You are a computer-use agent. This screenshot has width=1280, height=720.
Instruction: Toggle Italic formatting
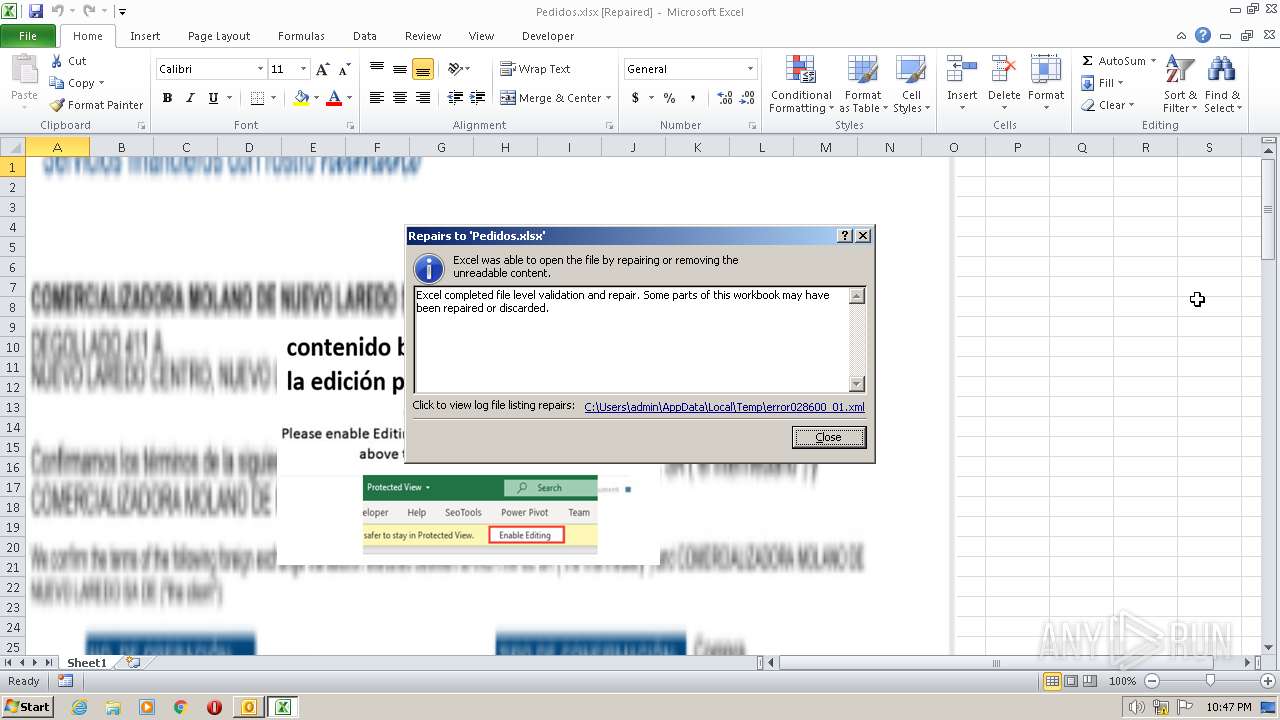click(190, 98)
